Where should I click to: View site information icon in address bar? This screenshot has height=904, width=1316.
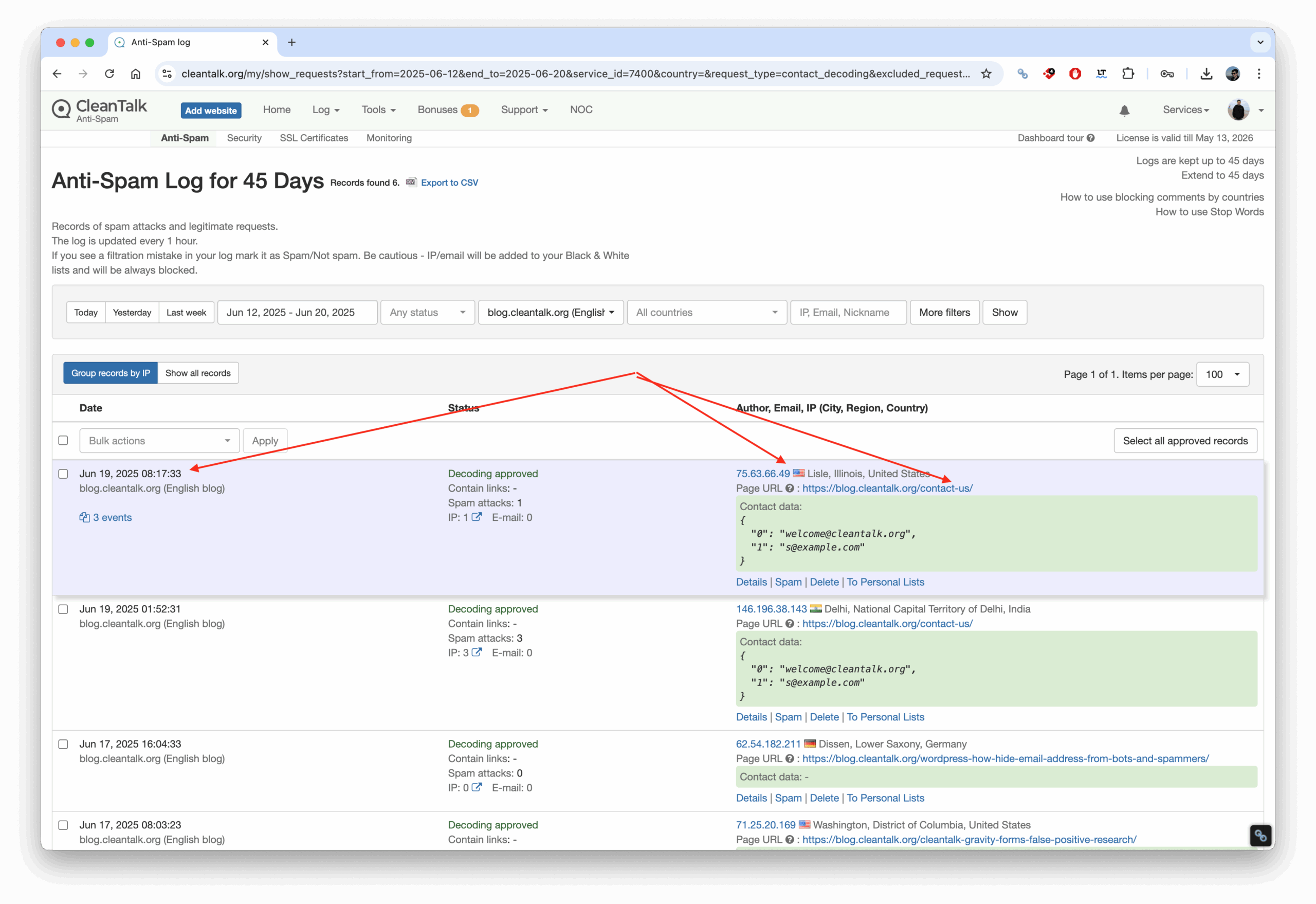(167, 74)
